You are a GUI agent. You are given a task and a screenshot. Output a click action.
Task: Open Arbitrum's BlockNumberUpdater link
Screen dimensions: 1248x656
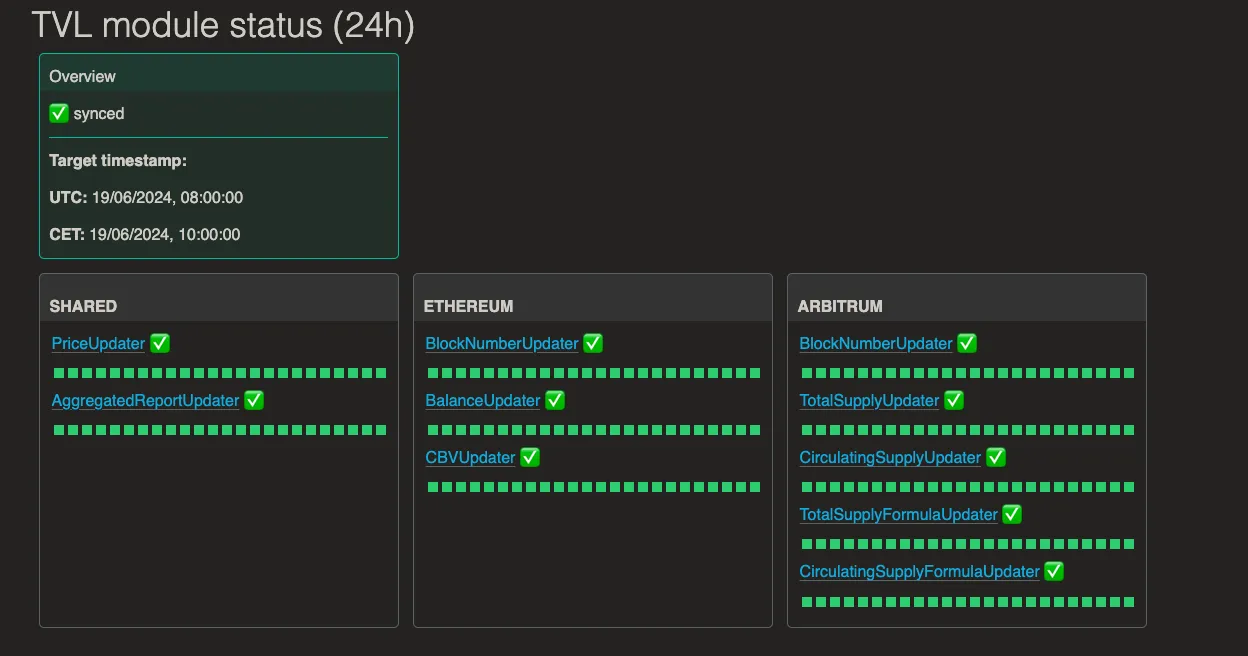coord(876,343)
